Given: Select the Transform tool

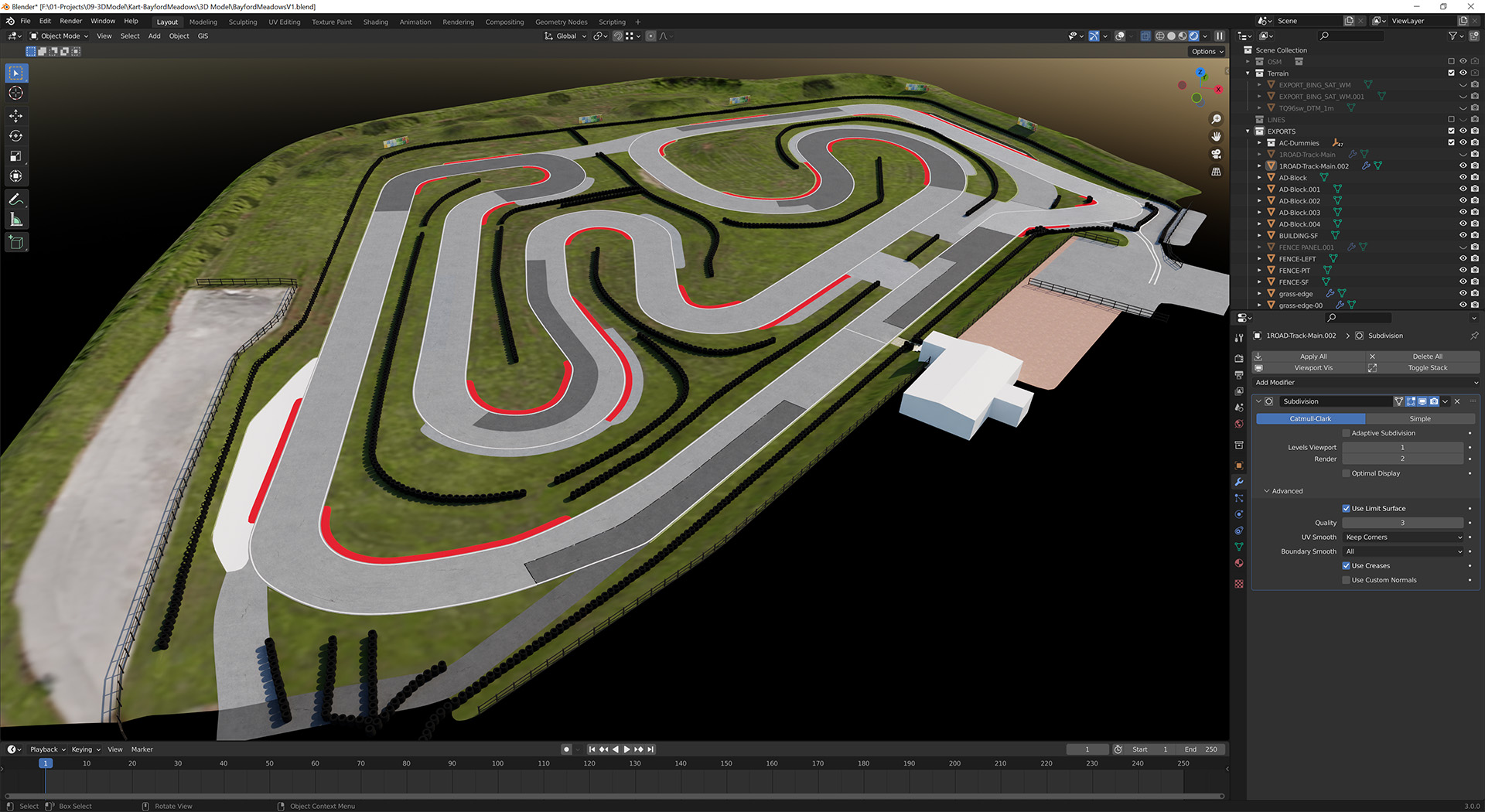Looking at the screenshot, I should pyautogui.click(x=15, y=176).
